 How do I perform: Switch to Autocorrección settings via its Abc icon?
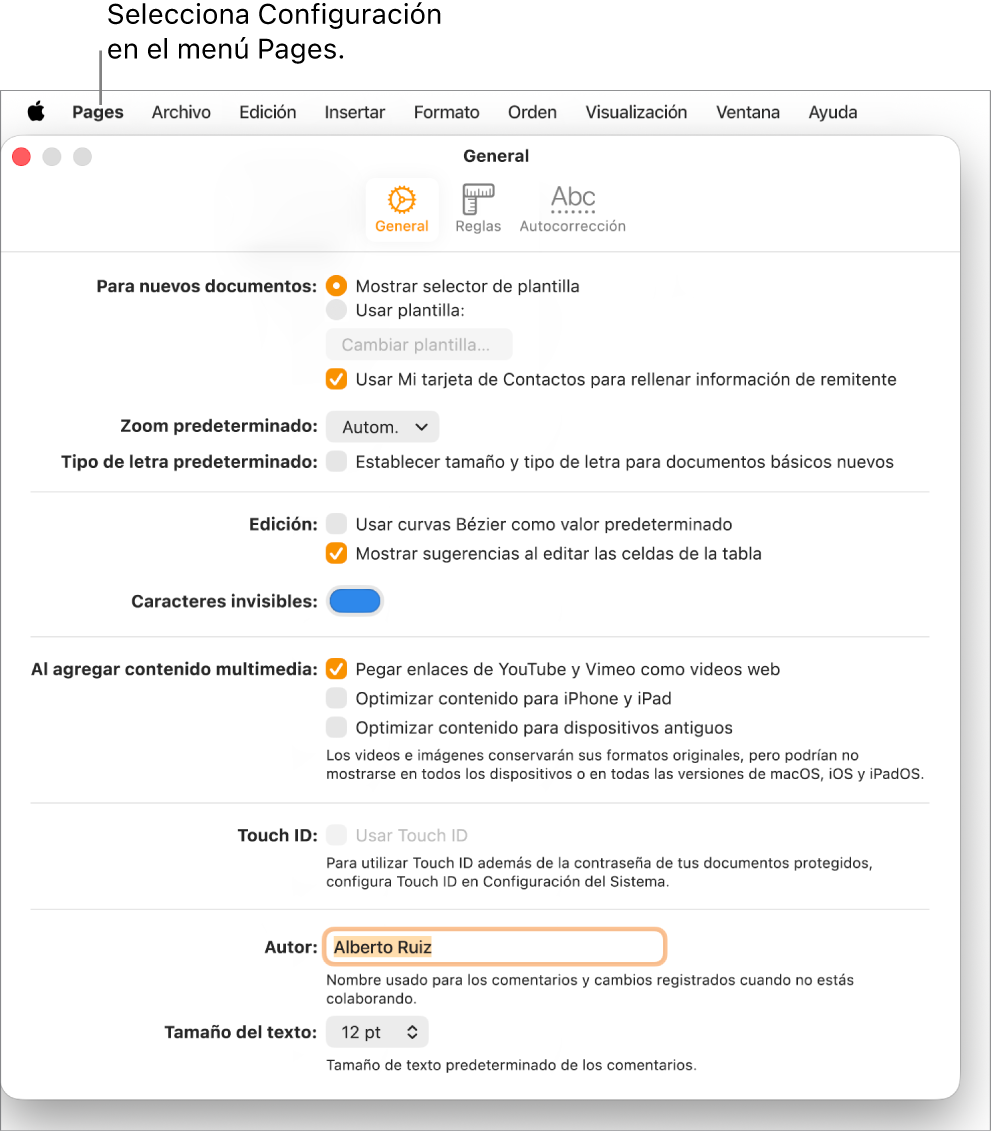571,208
